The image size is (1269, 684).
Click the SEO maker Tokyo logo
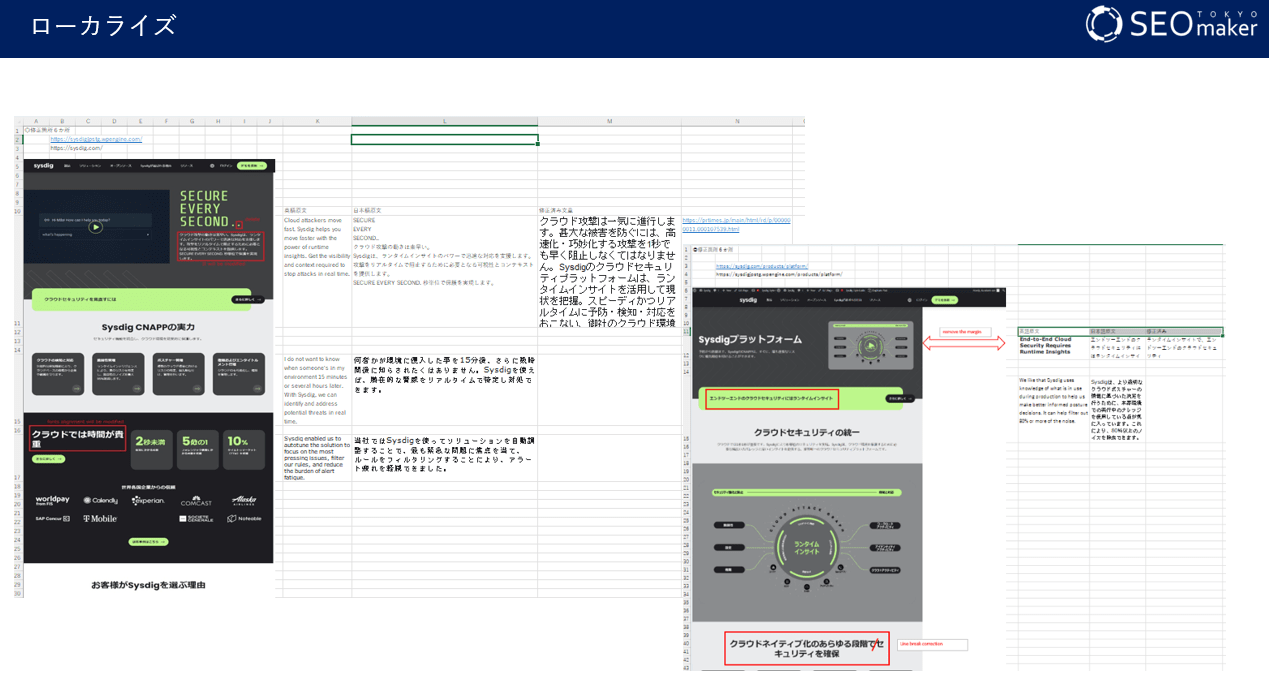1171,24
